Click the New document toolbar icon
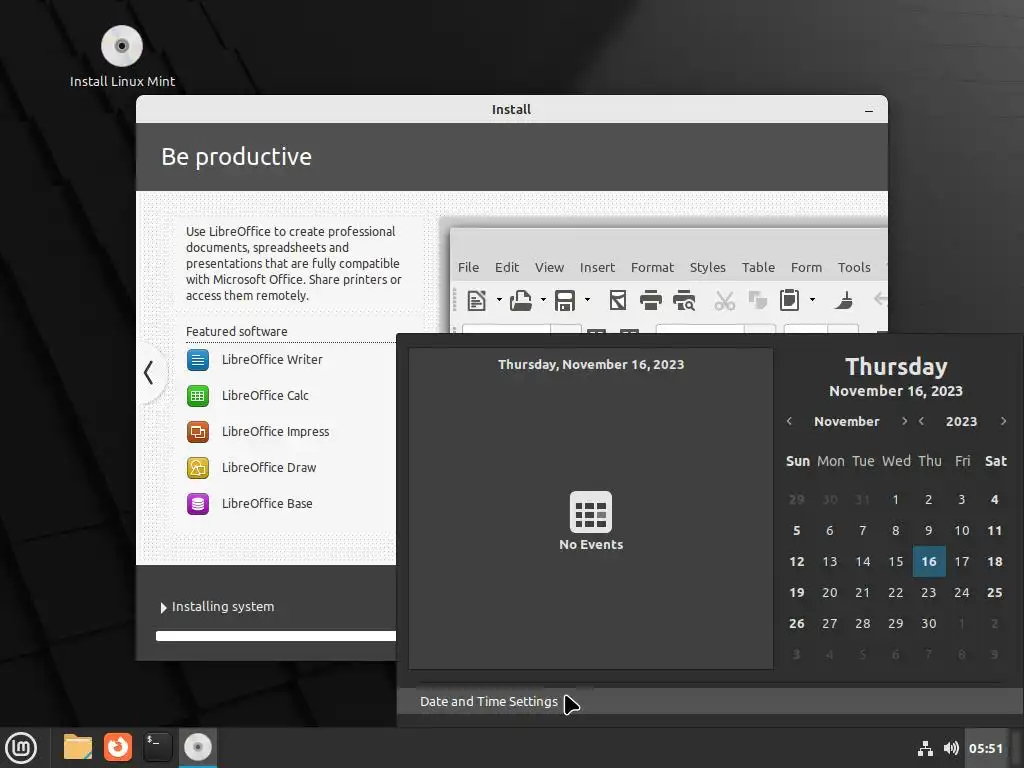The height and width of the screenshot is (768, 1024). tap(476, 300)
